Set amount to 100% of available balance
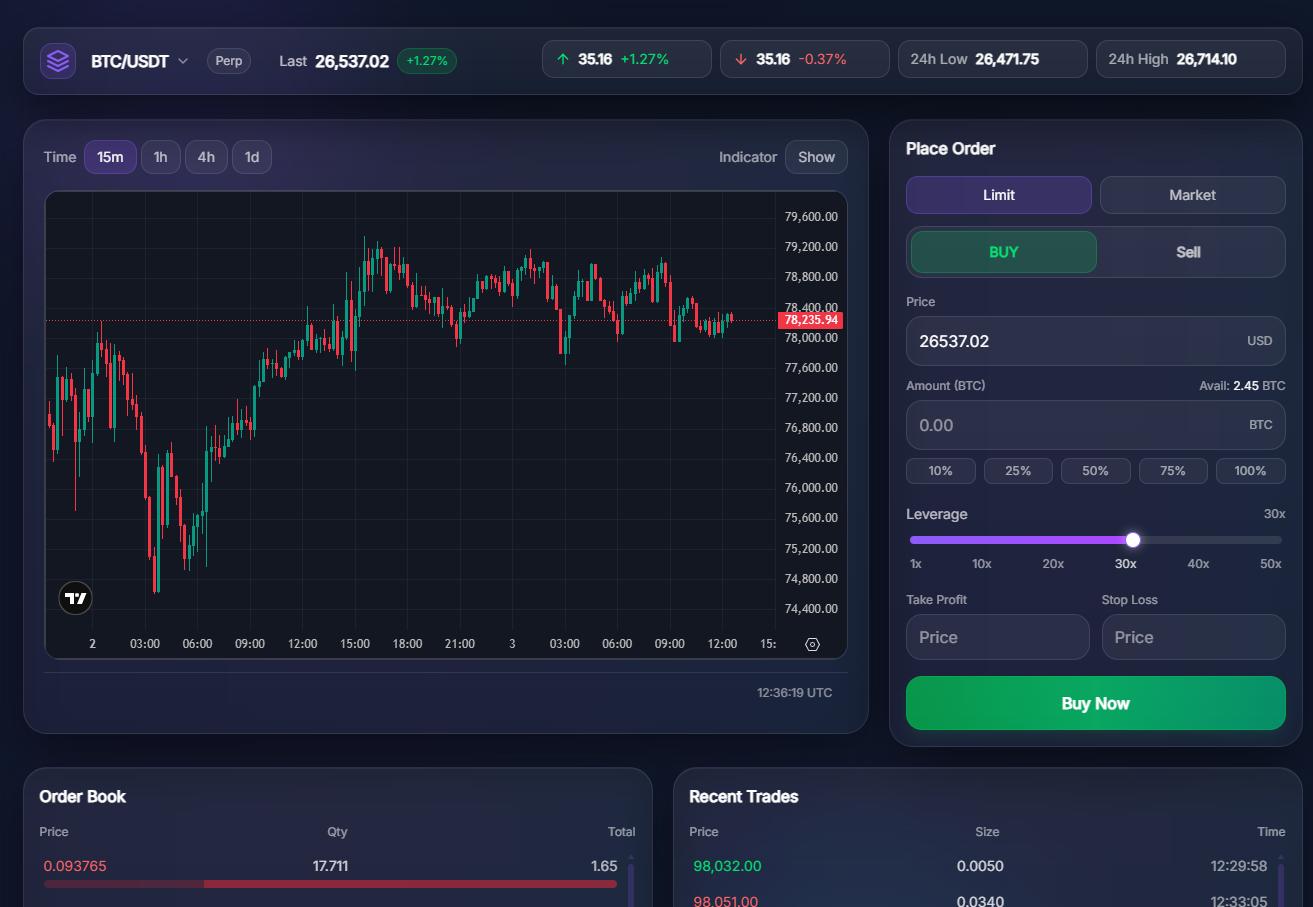 pos(1250,470)
